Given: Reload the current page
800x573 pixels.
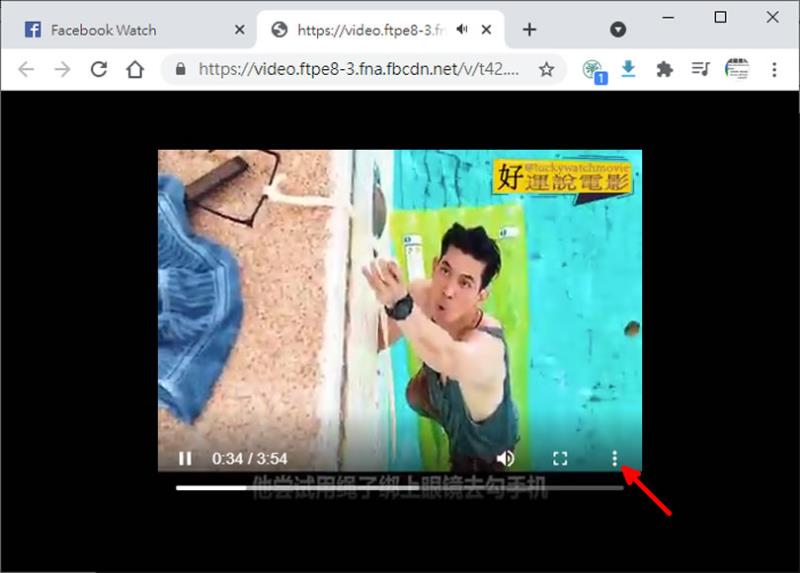Looking at the screenshot, I should (98, 69).
